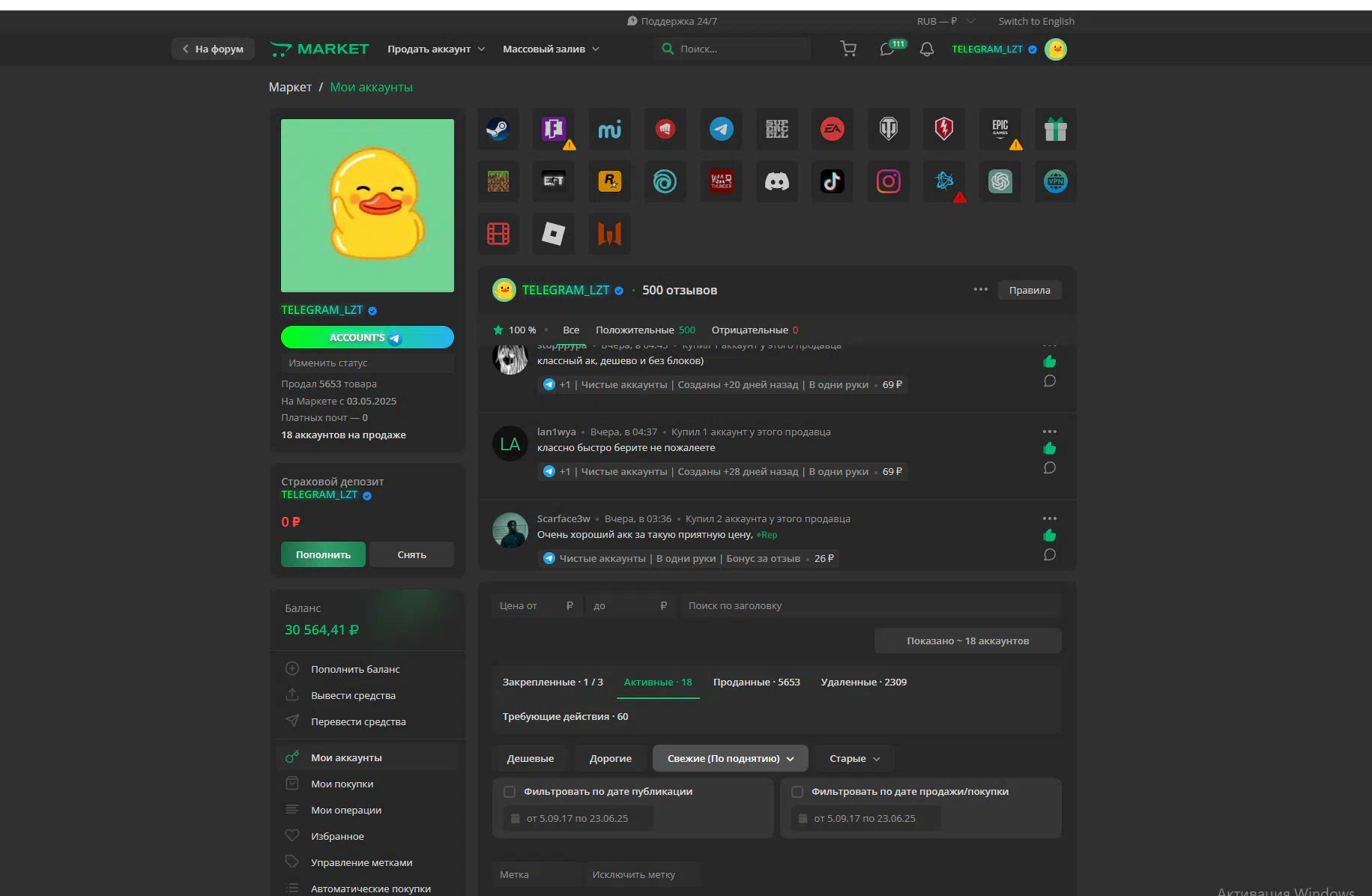Show Положительные 500 reviews
The height and width of the screenshot is (896, 1372).
click(x=645, y=330)
